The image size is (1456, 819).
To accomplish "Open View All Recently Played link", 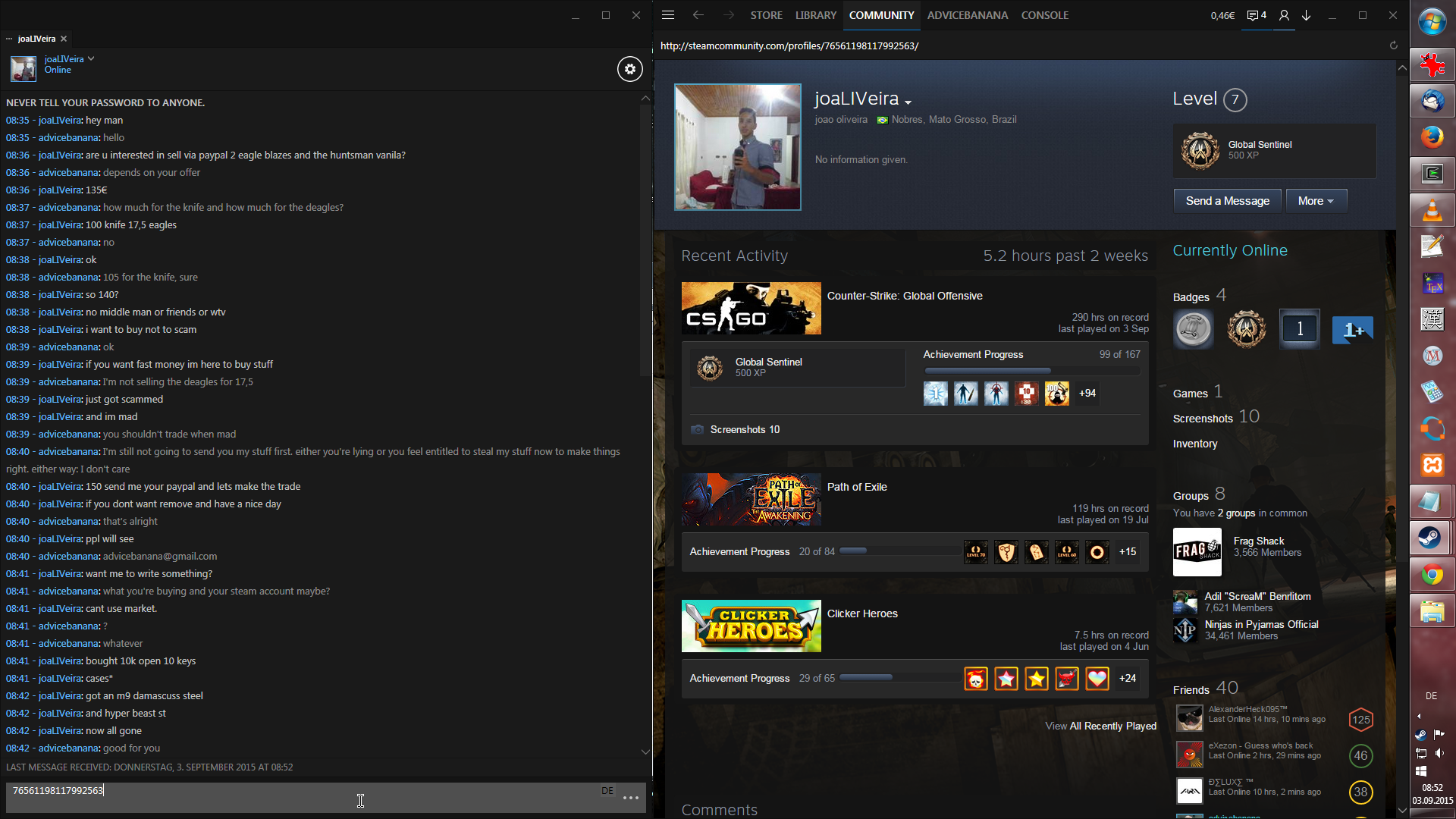I will click(x=1100, y=726).
